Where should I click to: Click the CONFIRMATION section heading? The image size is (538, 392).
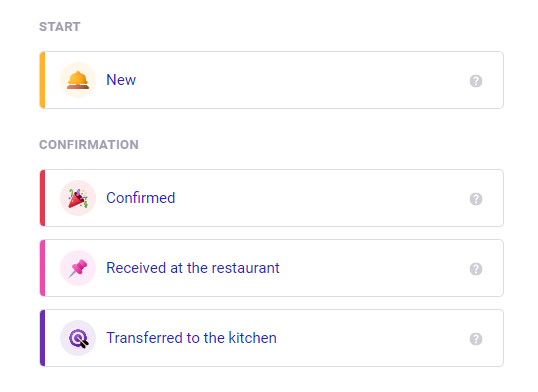(x=89, y=145)
